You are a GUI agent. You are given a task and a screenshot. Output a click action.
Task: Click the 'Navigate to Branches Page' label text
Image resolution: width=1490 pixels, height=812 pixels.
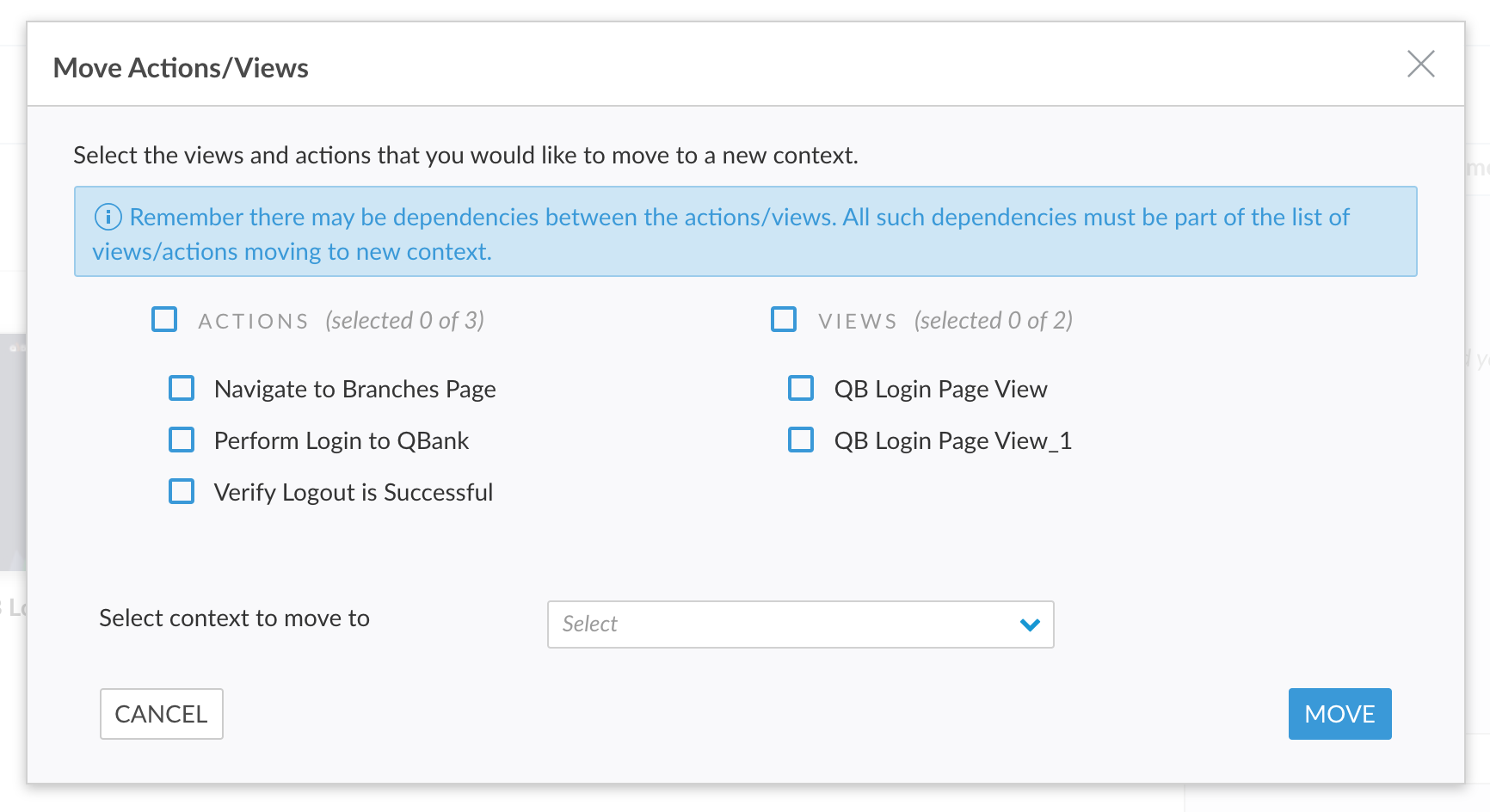coord(354,390)
